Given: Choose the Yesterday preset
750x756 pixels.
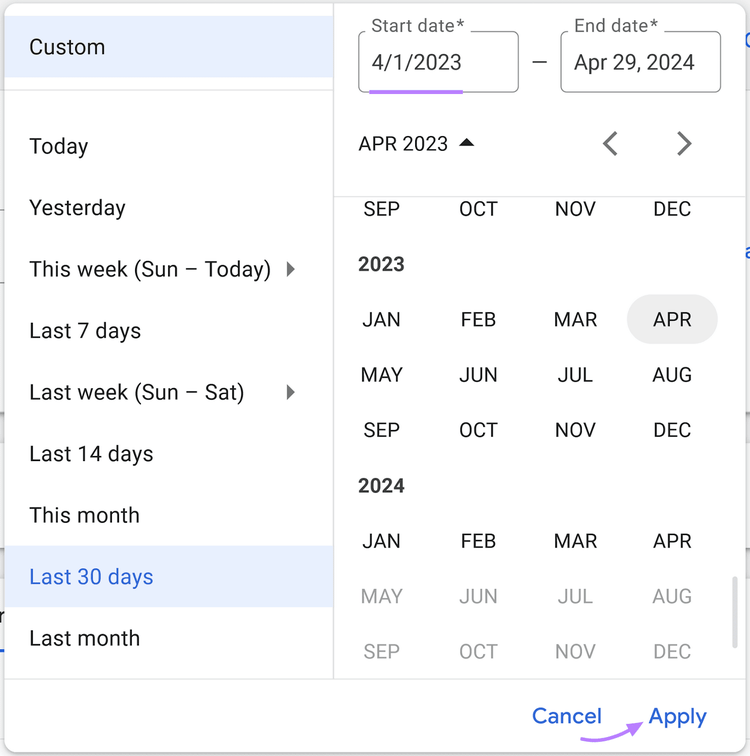Looking at the screenshot, I should 169,208.
